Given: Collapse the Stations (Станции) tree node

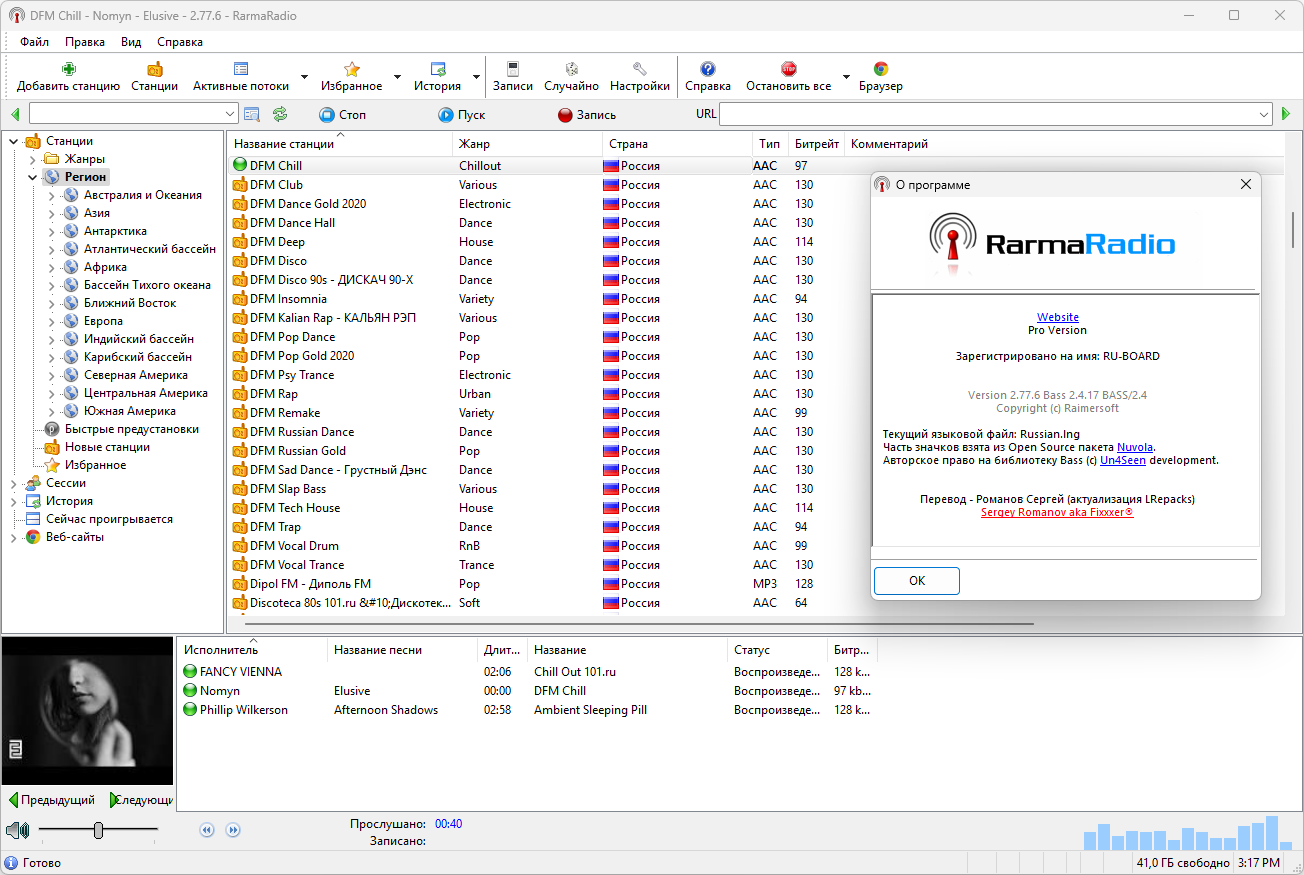Looking at the screenshot, I should click(x=13, y=141).
